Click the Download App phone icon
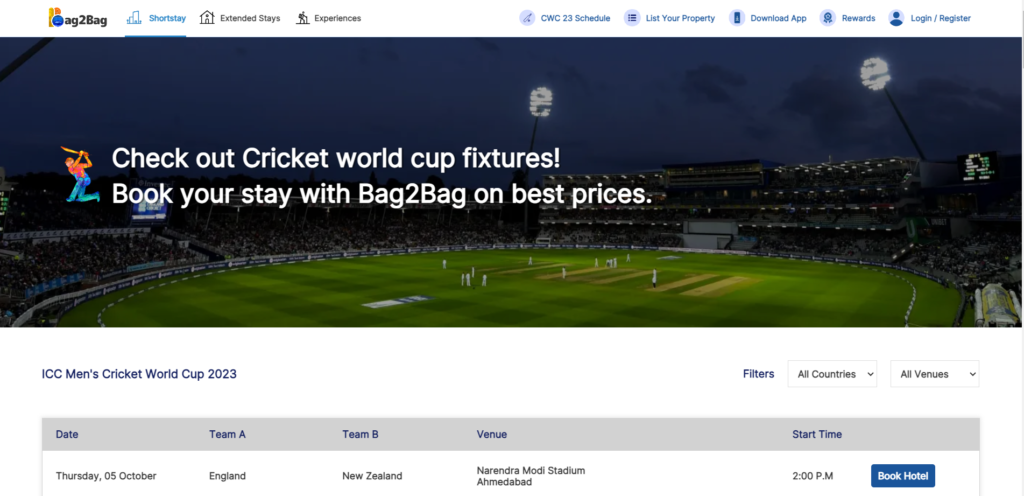 pos(737,18)
